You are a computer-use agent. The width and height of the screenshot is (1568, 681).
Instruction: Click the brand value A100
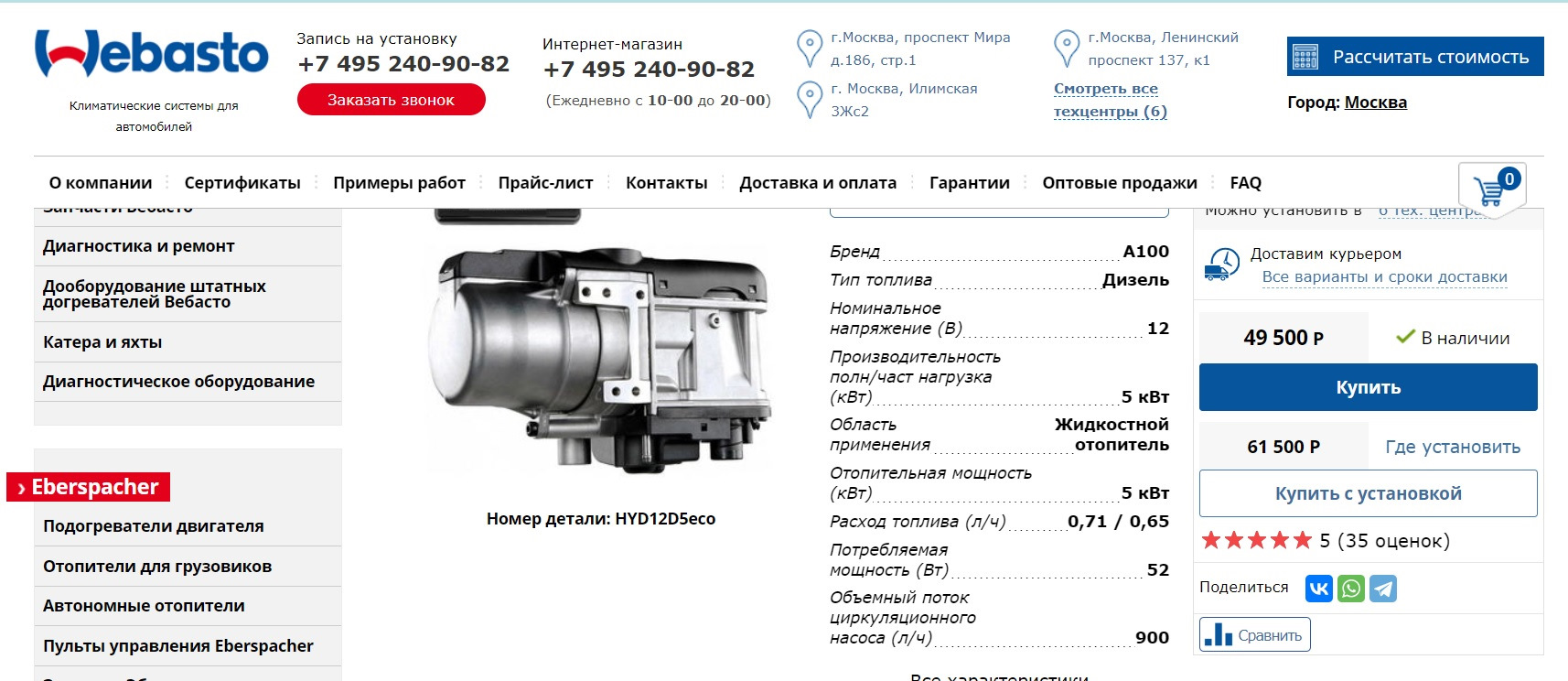[x=1146, y=252]
